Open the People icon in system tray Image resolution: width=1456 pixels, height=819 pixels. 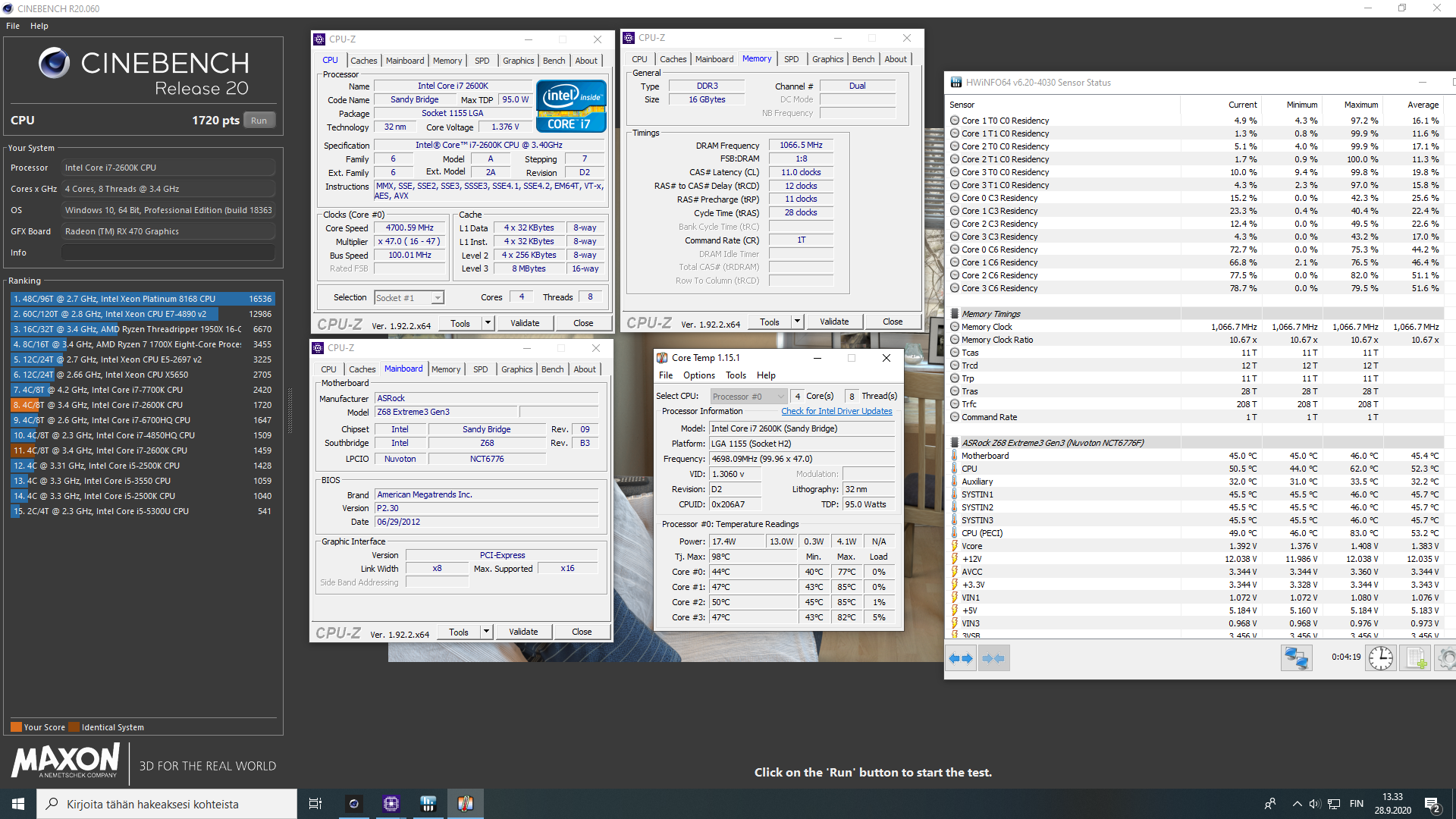point(1270,804)
